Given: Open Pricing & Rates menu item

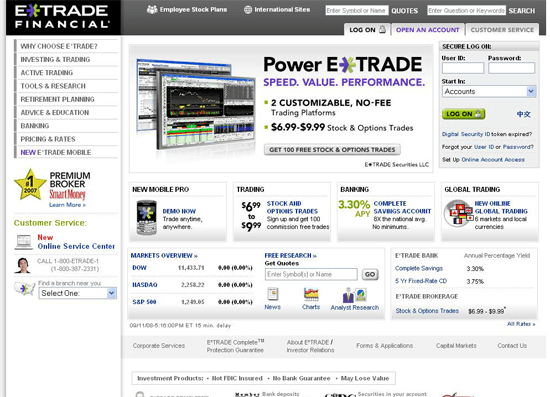Looking at the screenshot, I should (66, 139).
